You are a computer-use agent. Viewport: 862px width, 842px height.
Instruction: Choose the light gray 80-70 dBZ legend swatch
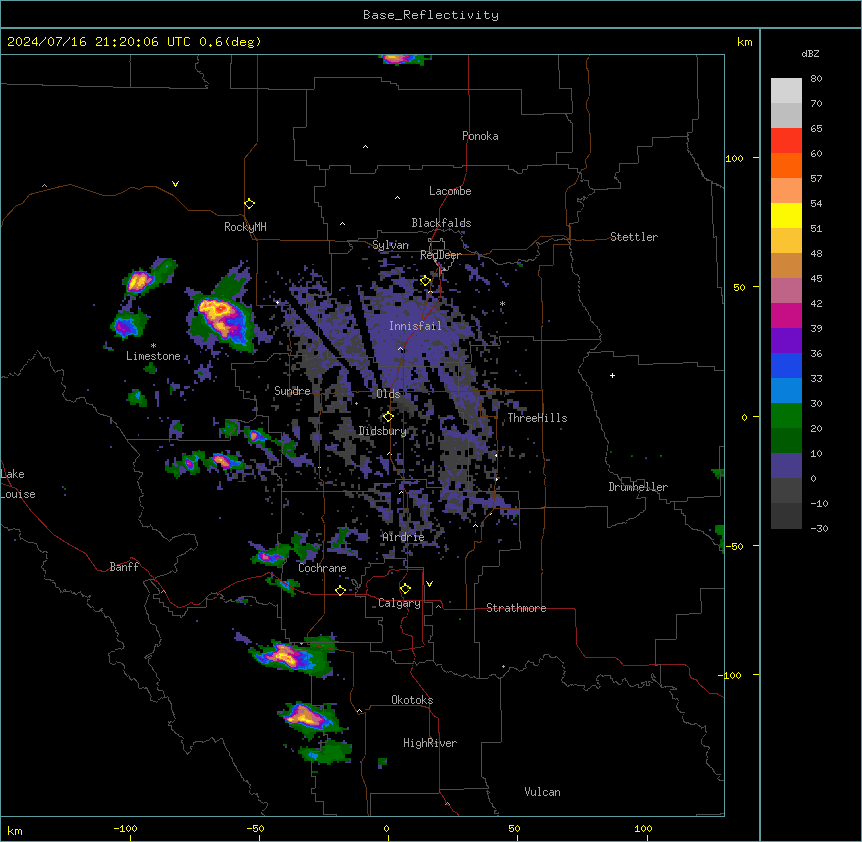pos(786,91)
